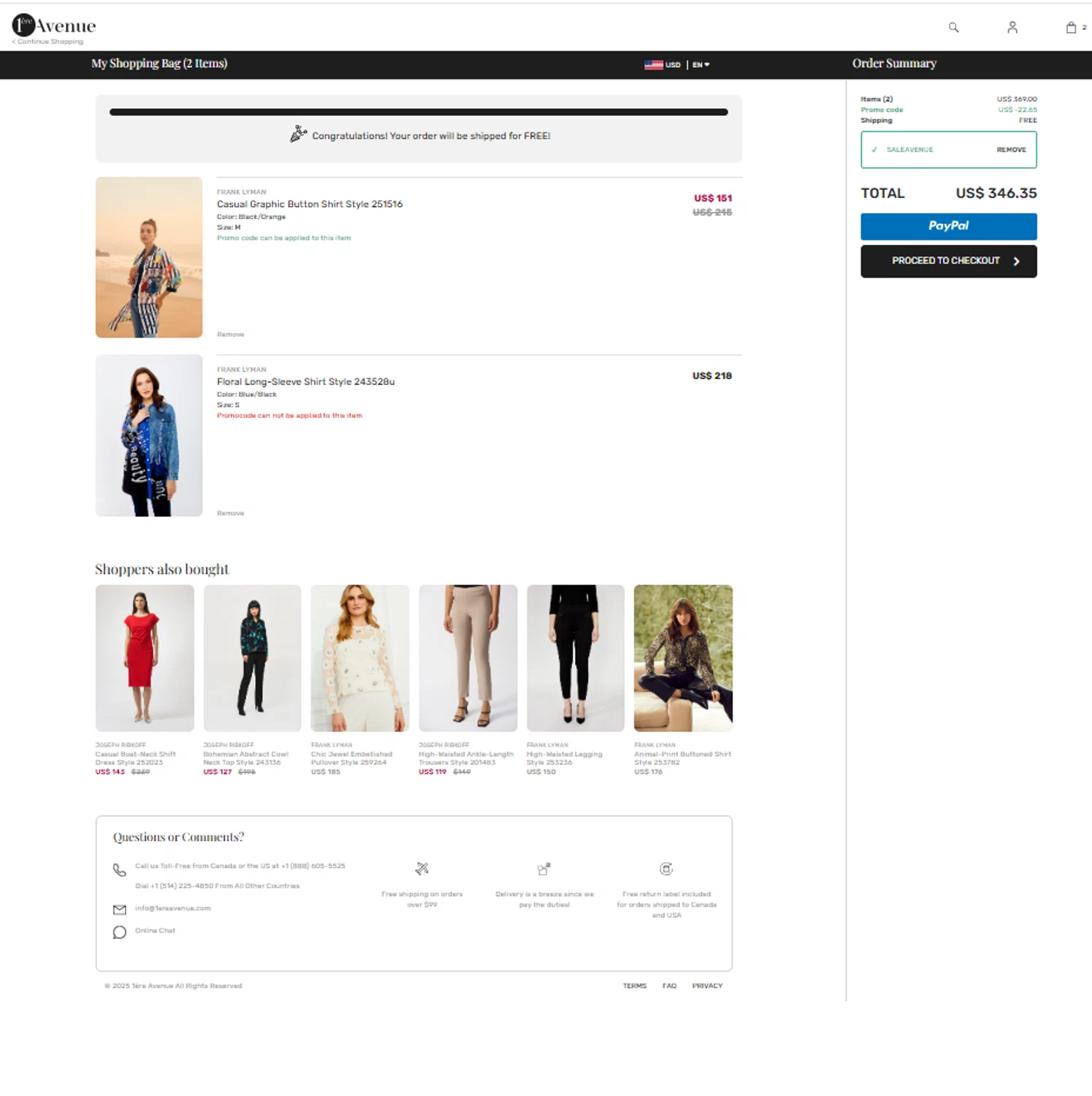The height and width of the screenshot is (1096, 1092).
Task: Open the TERMS footer link
Action: 635,986
